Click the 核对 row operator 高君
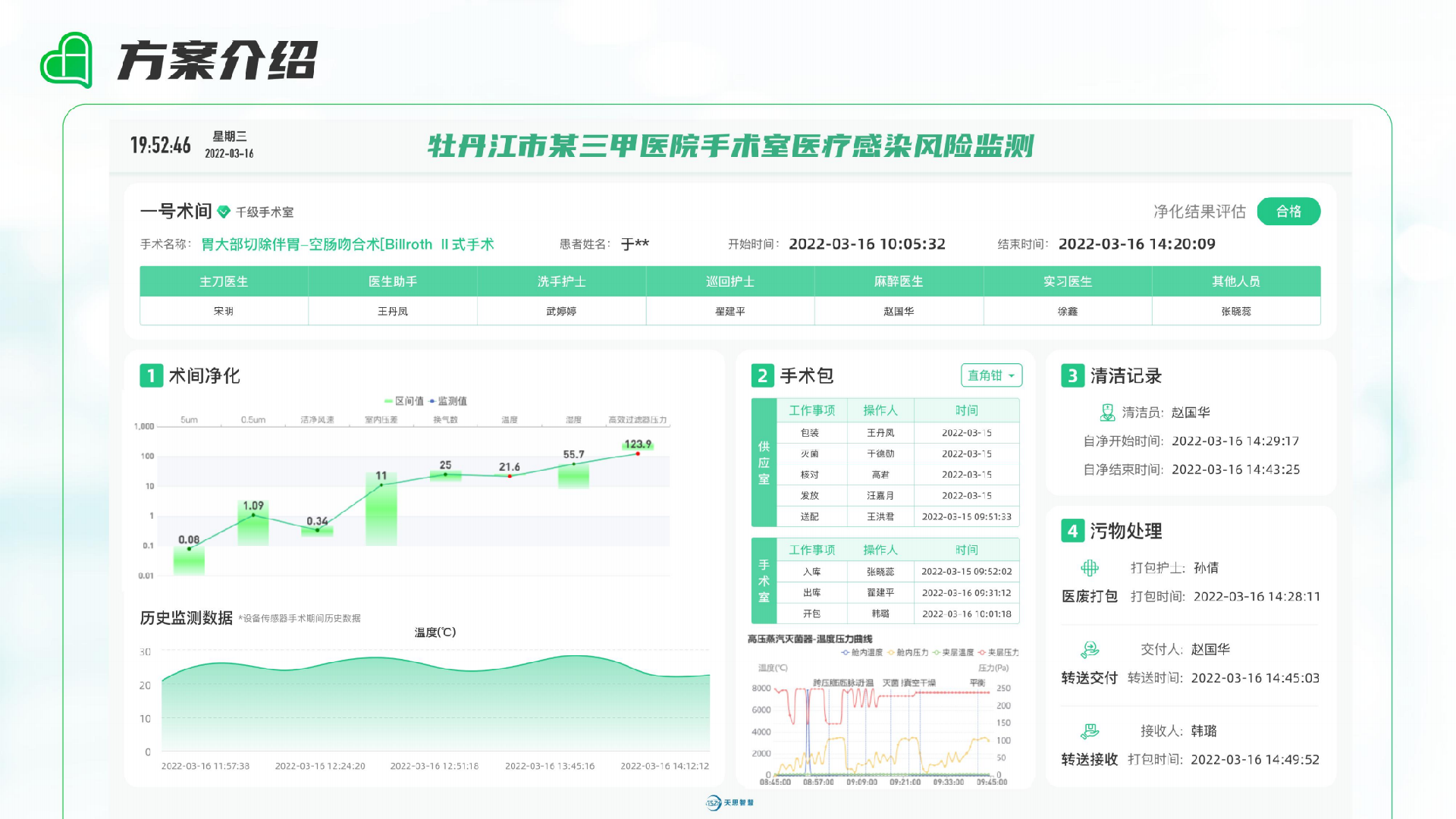 coord(880,475)
